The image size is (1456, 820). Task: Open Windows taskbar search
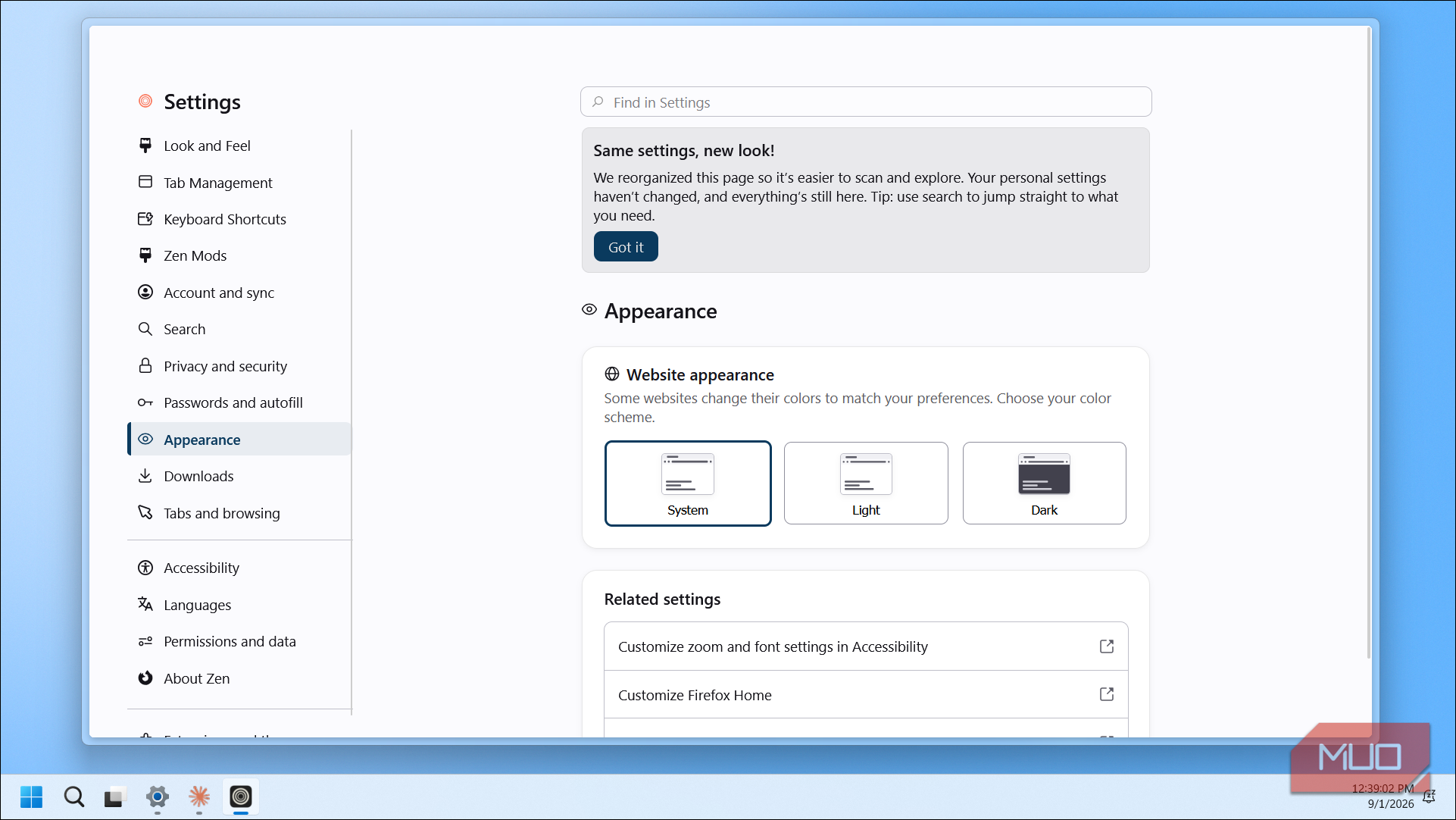coord(73,797)
